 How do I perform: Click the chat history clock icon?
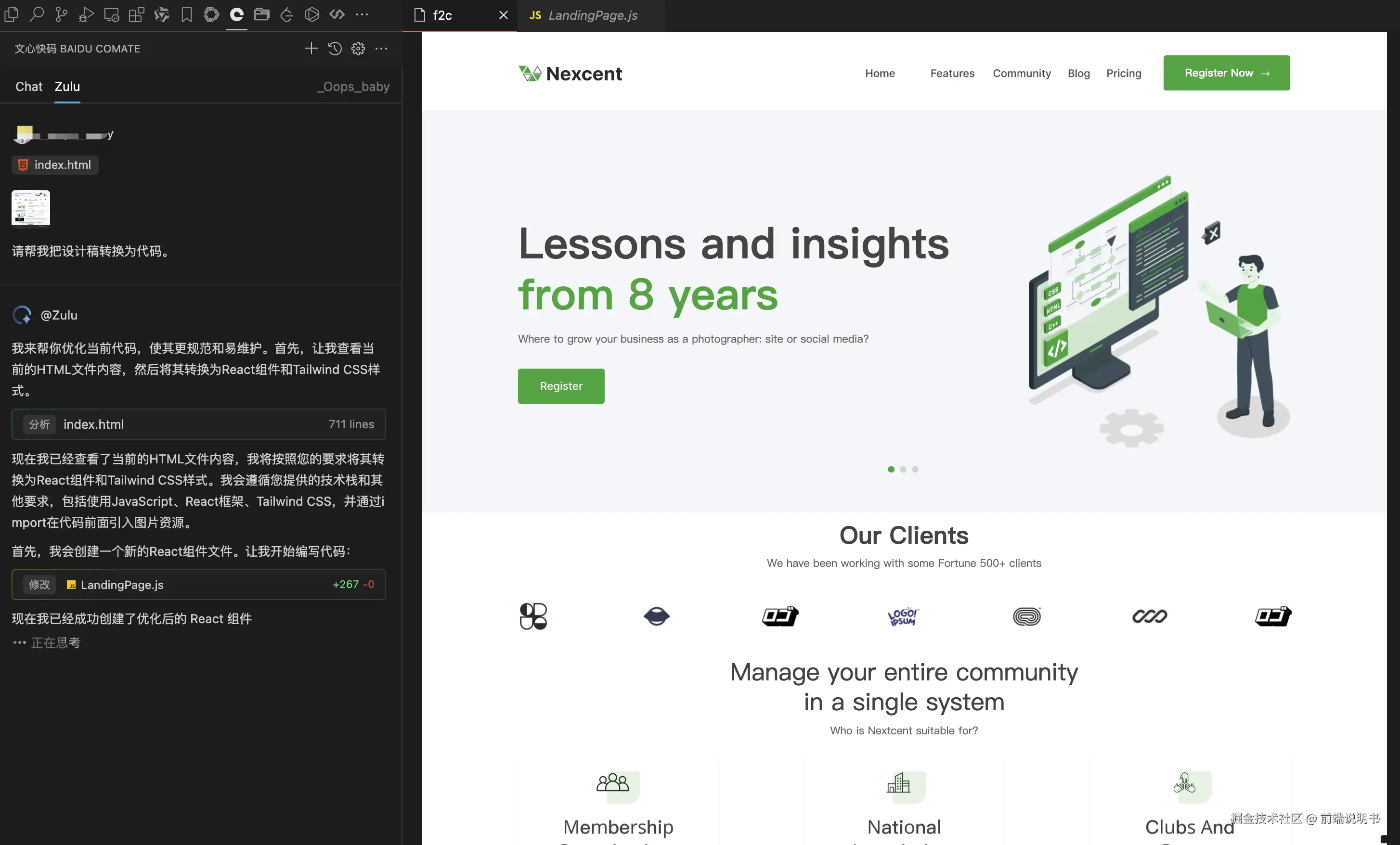[335, 49]
